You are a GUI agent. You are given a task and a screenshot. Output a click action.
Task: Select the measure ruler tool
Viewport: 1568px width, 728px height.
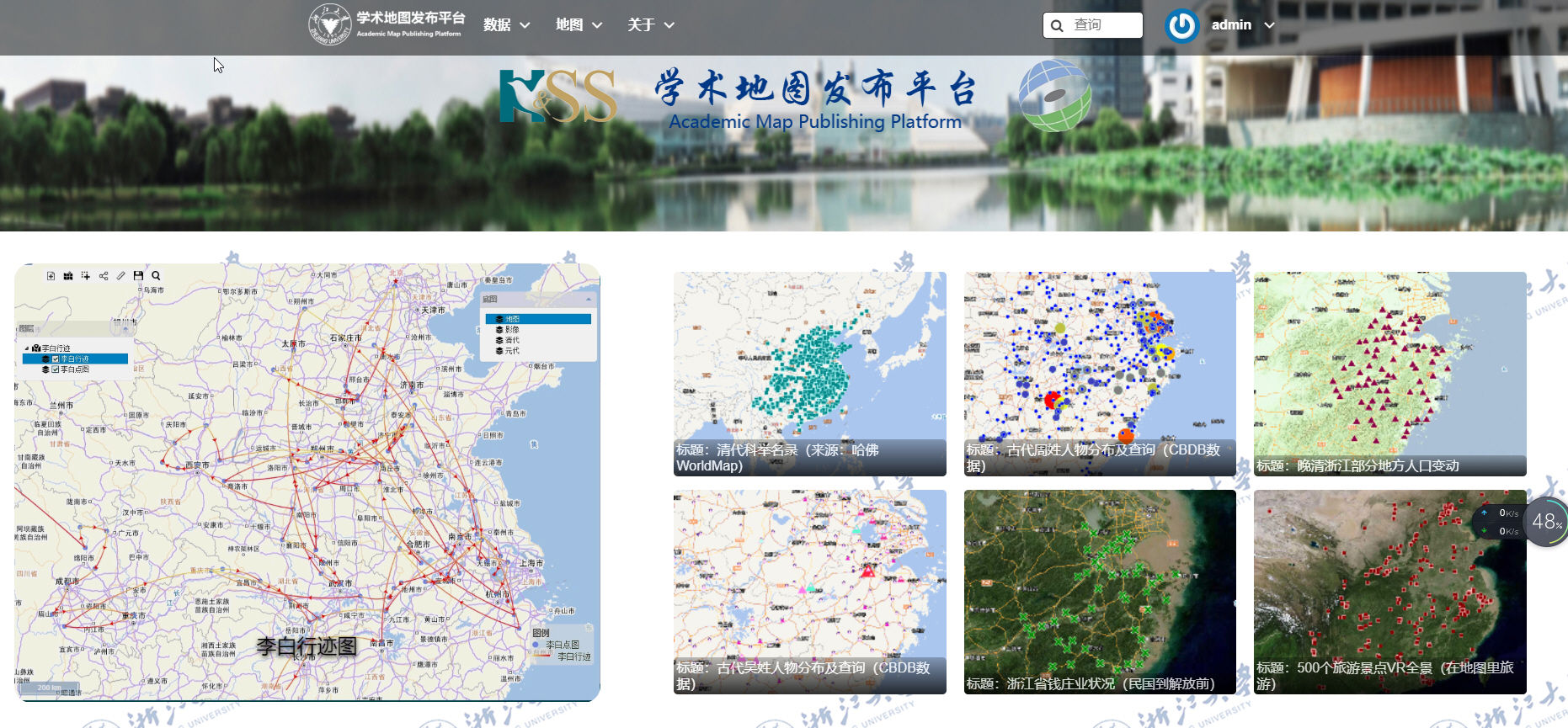pyautogui.click(x=121, y=276)
